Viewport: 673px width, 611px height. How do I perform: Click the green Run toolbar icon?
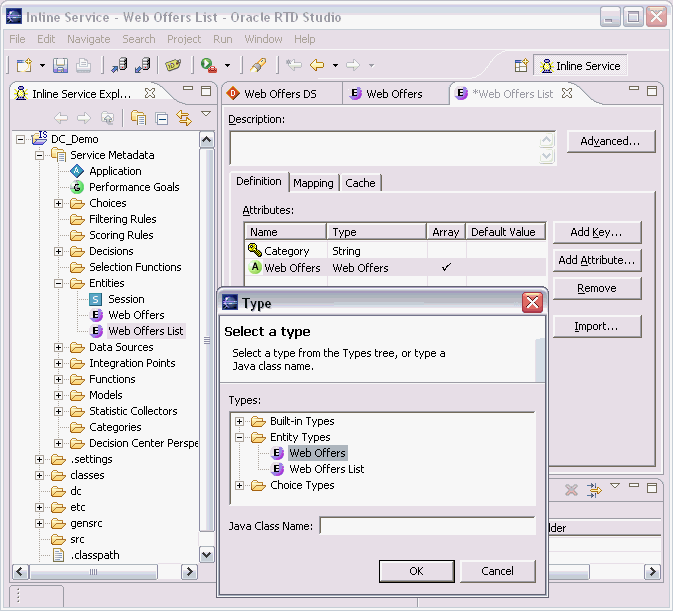(209, 65)
